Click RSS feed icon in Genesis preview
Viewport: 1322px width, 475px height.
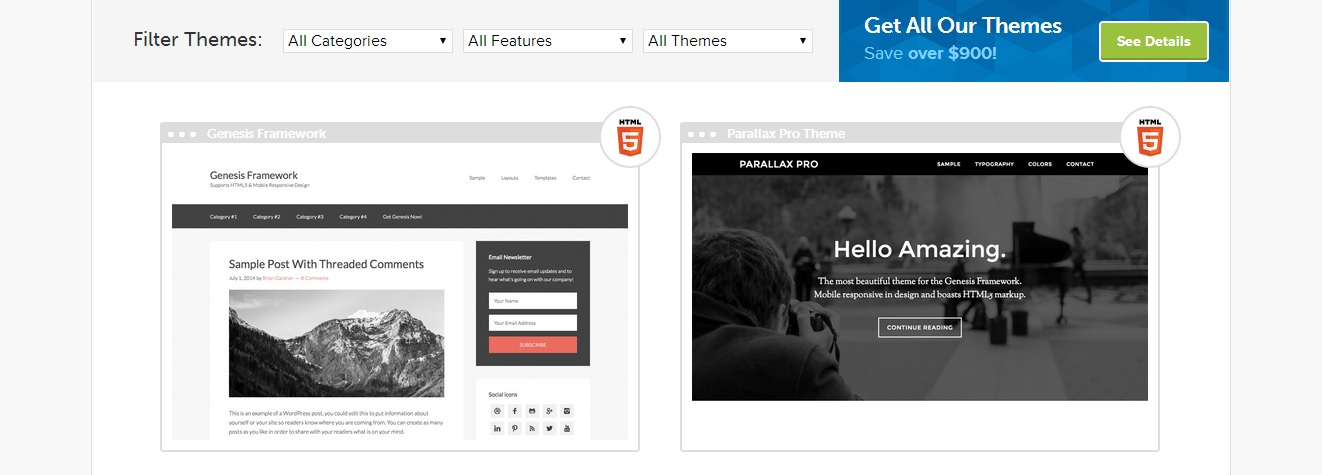pyautogui.click(x=532, y=428)
